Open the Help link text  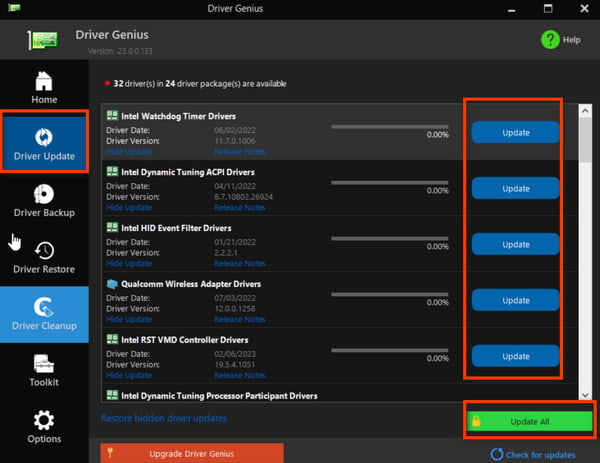(x=571, y=40)
